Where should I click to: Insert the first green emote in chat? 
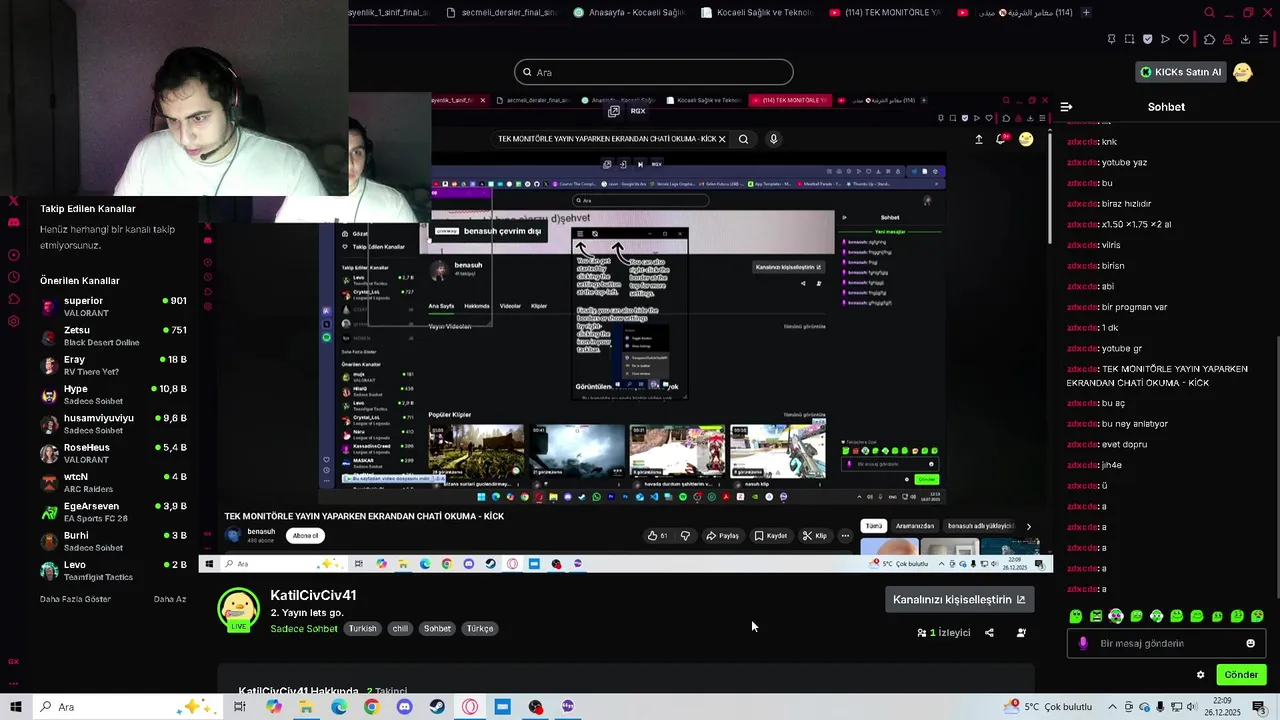point(1076,617)
